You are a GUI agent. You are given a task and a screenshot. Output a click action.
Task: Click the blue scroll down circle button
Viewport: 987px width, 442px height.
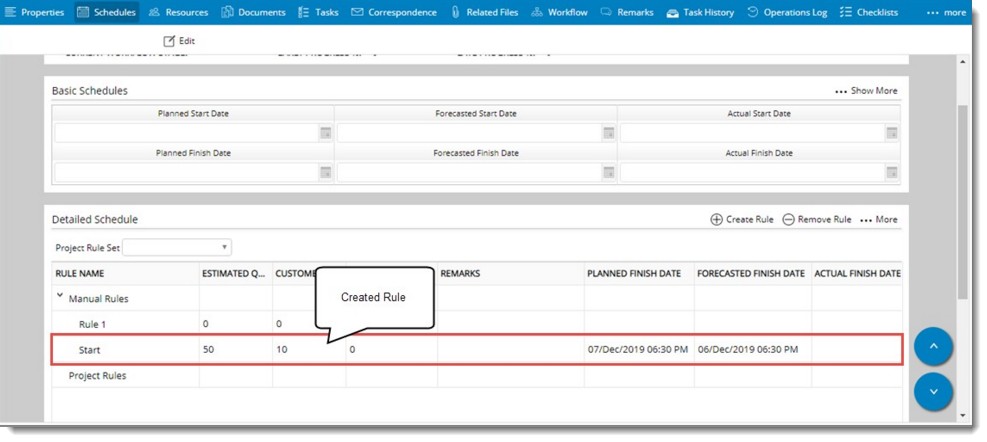point(933,391)
